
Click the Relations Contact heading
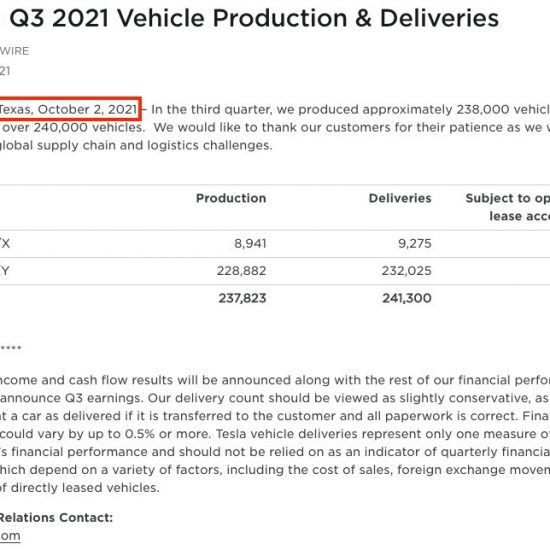56,518
